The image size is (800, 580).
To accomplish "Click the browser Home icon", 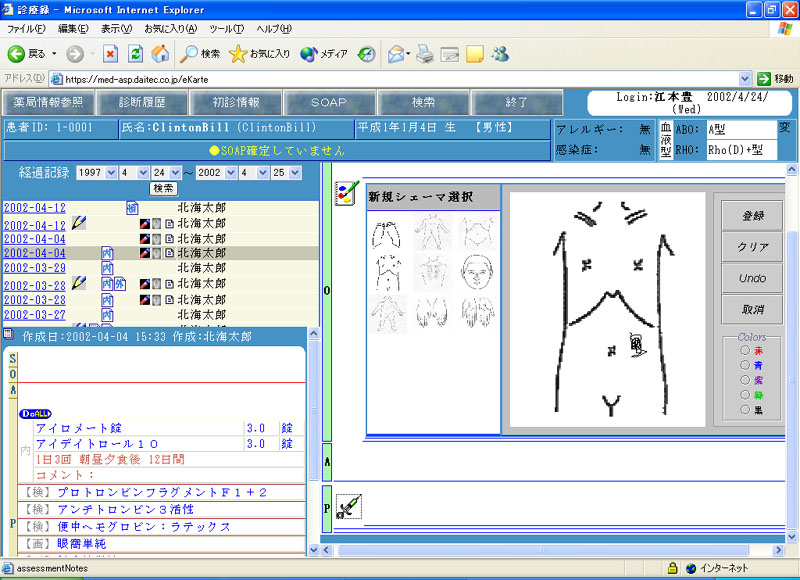I will point(160,53).
